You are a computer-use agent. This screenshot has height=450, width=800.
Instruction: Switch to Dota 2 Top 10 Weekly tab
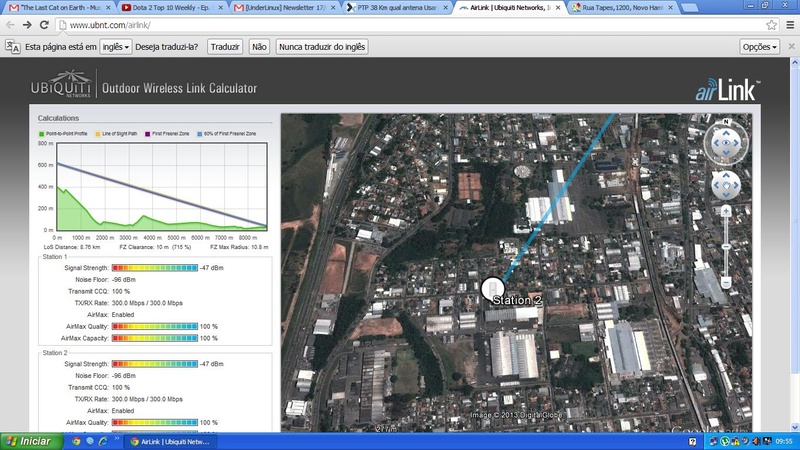pos(171,8)
